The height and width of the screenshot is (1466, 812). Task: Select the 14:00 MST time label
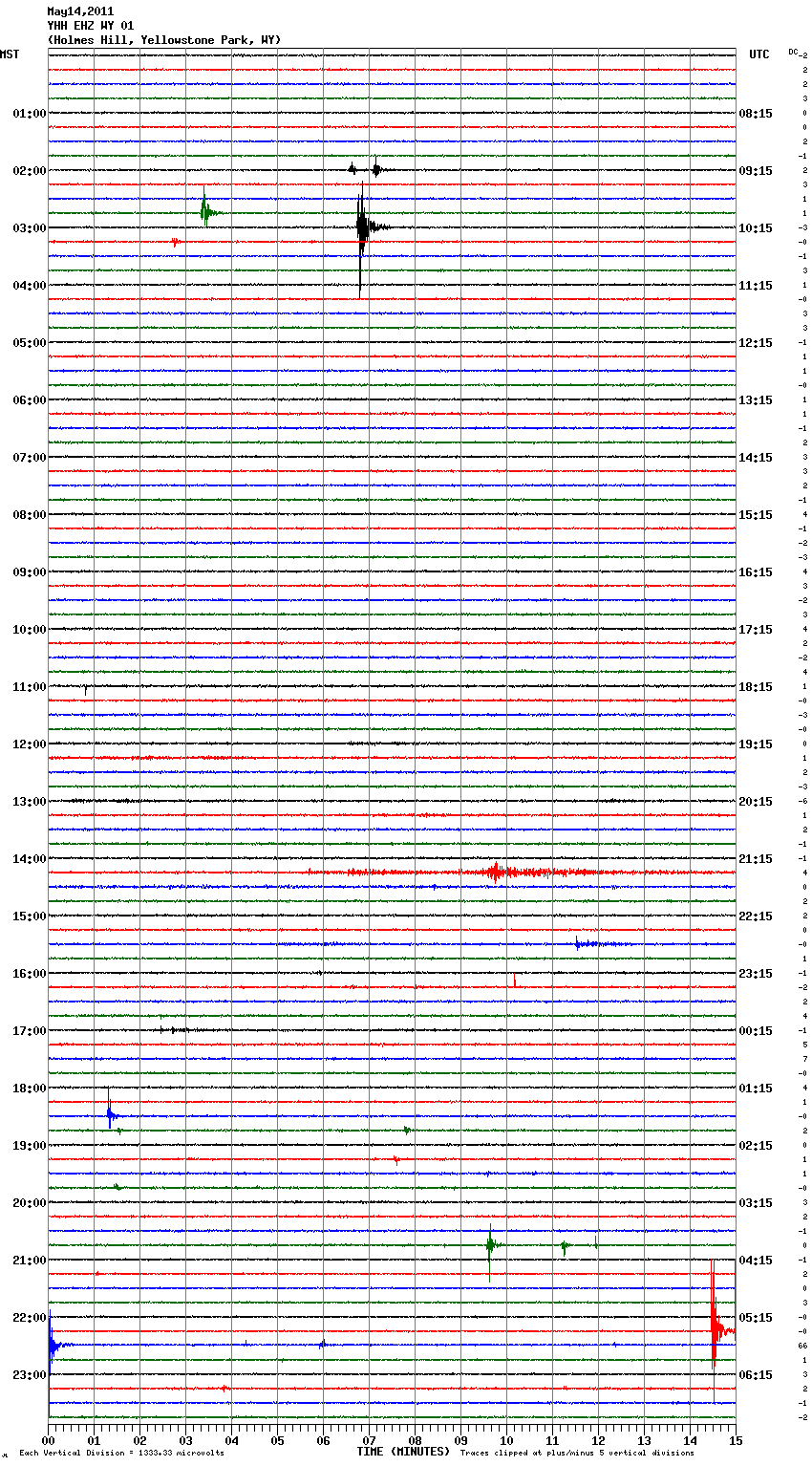point(29,859)
